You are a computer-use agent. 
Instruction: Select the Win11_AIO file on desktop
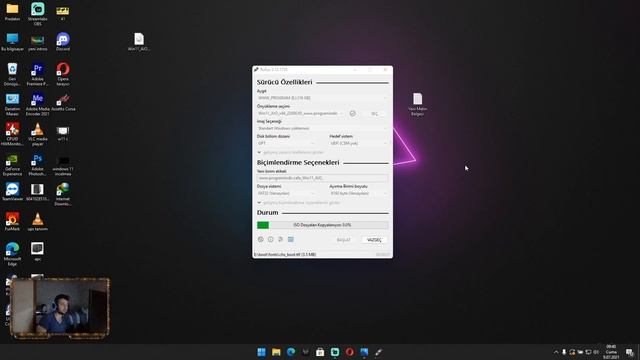[x=139, y=42]
